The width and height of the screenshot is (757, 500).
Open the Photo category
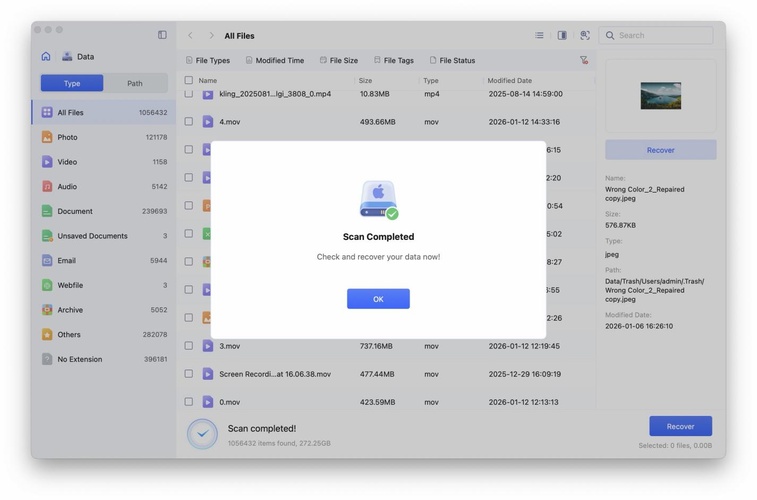(x=104, y=137)
